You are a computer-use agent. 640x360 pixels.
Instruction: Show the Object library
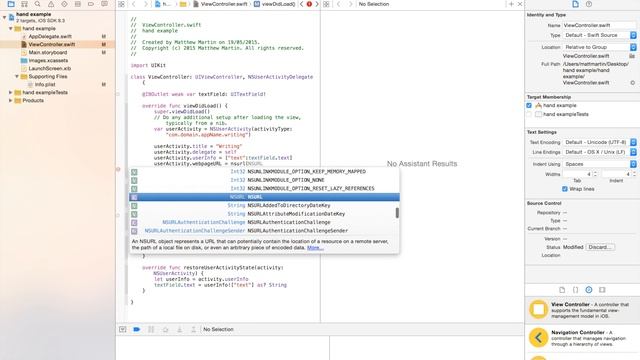[x=589, y=290]
